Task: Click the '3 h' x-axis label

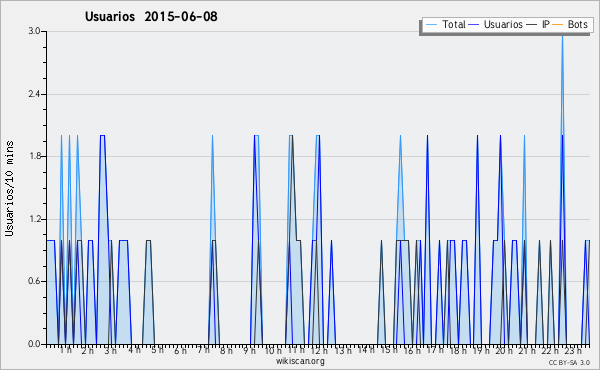Action: (x=110, y=350)
